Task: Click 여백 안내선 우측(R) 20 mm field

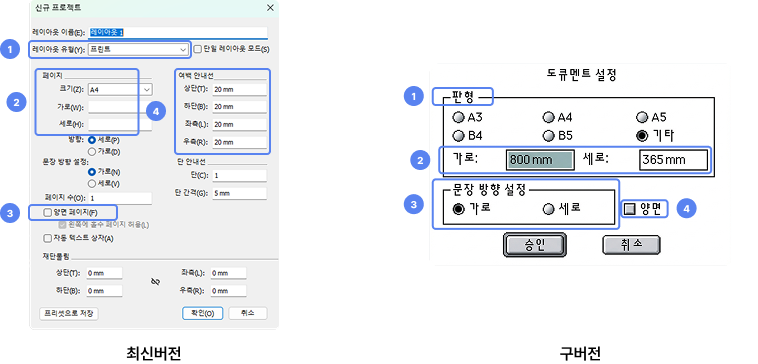Action: pos(239,142)
